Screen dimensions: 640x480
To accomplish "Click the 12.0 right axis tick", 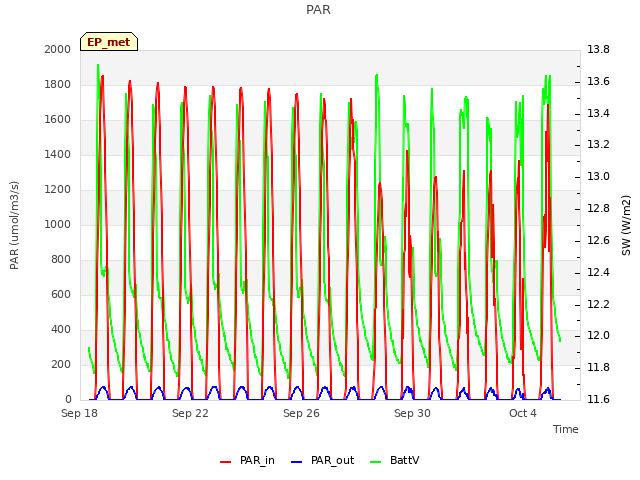I will [598, 336].
